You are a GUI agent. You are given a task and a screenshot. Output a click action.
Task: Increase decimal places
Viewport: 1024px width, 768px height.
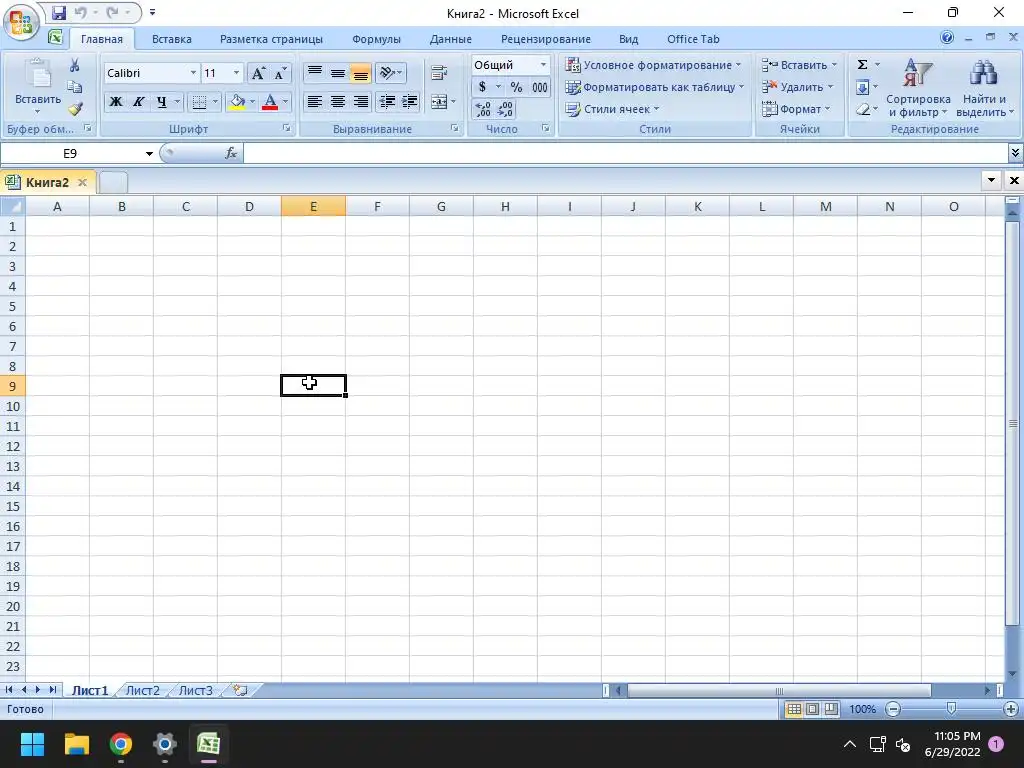click(483, 109)
